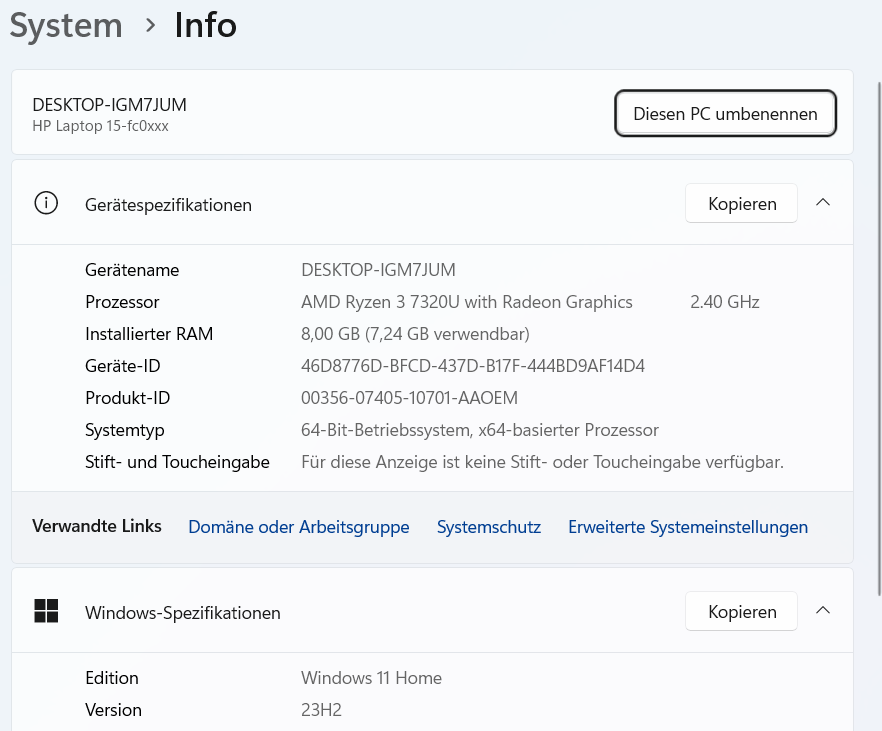Click the Version label
This screenshot has width=882, height=731.
pos(114,710)
